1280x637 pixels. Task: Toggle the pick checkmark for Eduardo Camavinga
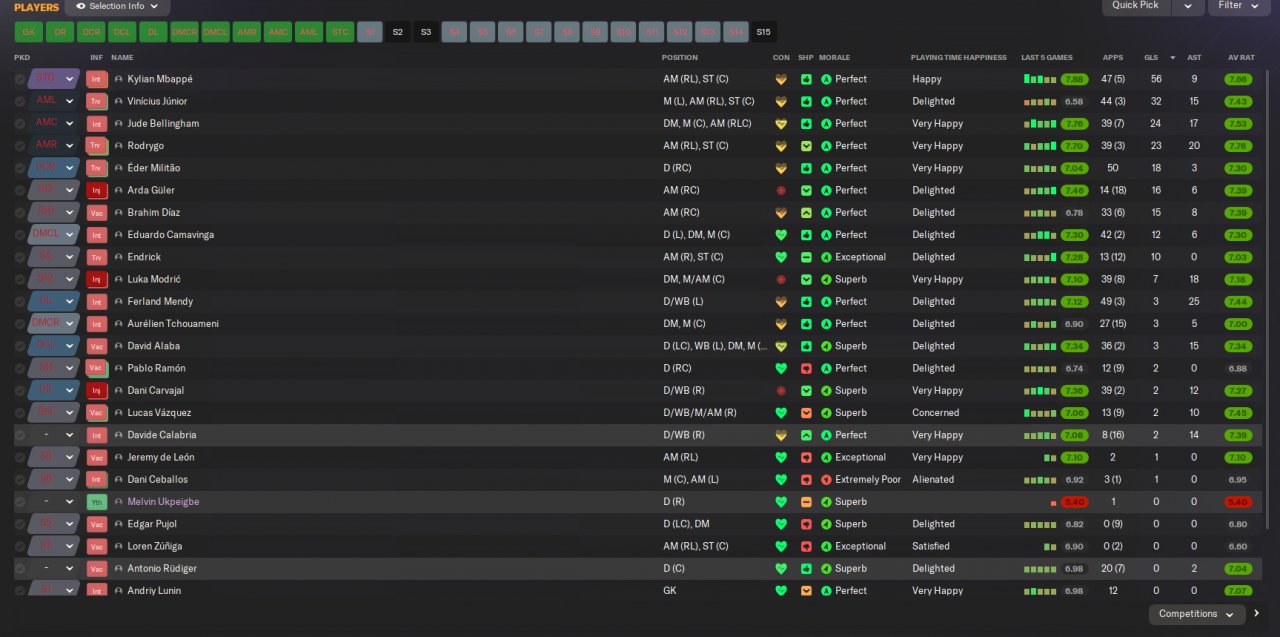pos(19,235)
